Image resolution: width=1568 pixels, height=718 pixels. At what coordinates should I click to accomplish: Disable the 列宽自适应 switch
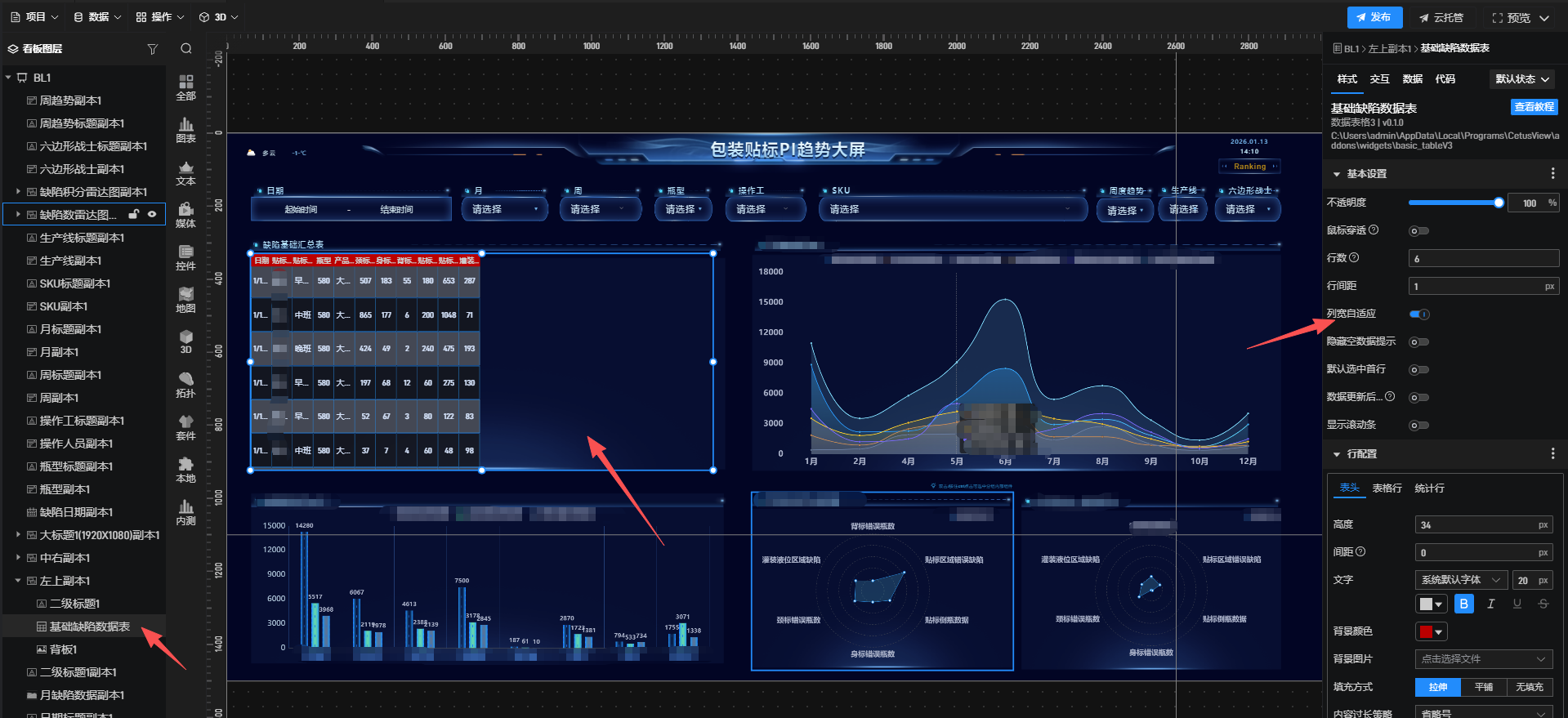tap(1419, 314)
